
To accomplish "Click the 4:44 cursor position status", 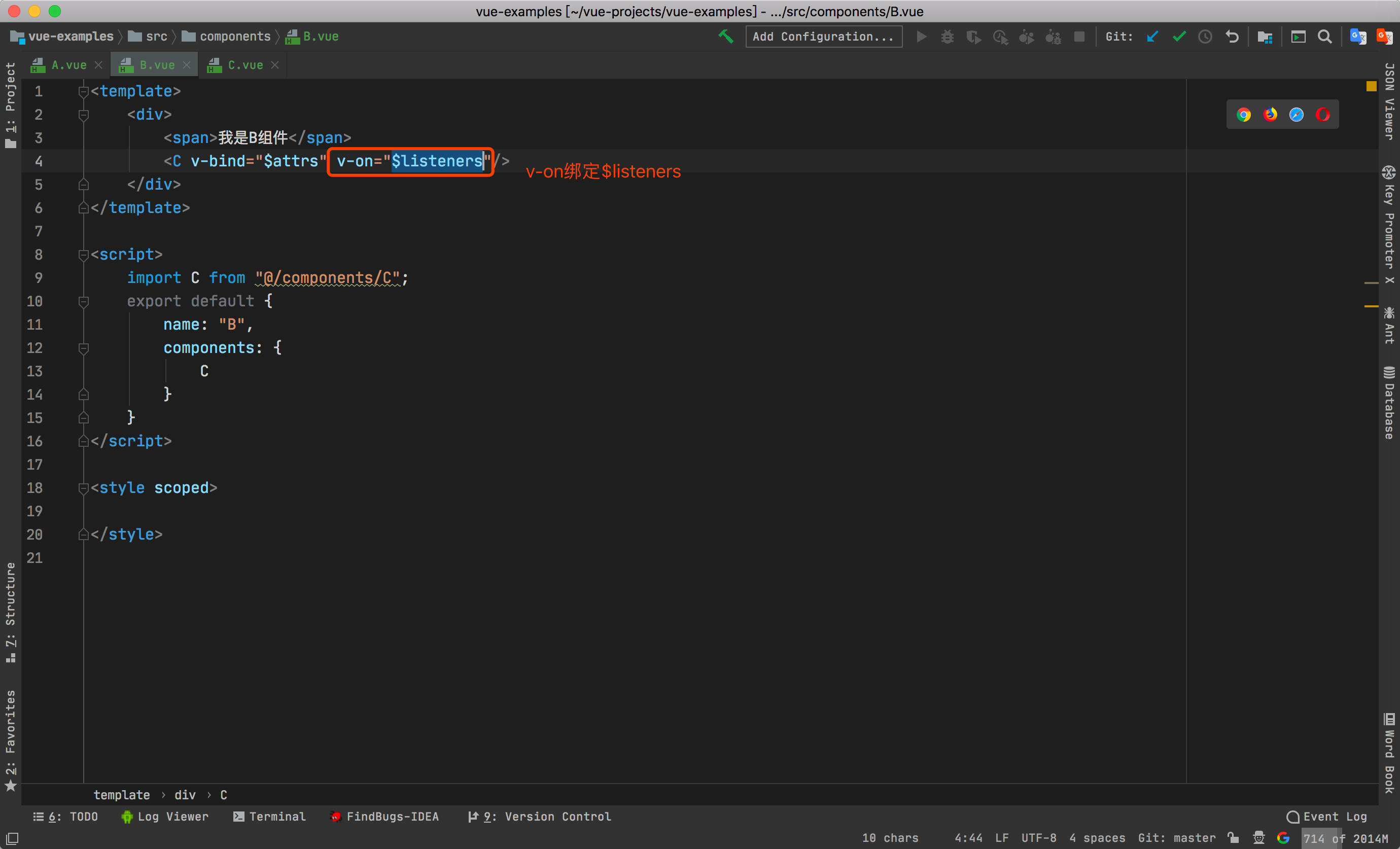I will point(968,838).
